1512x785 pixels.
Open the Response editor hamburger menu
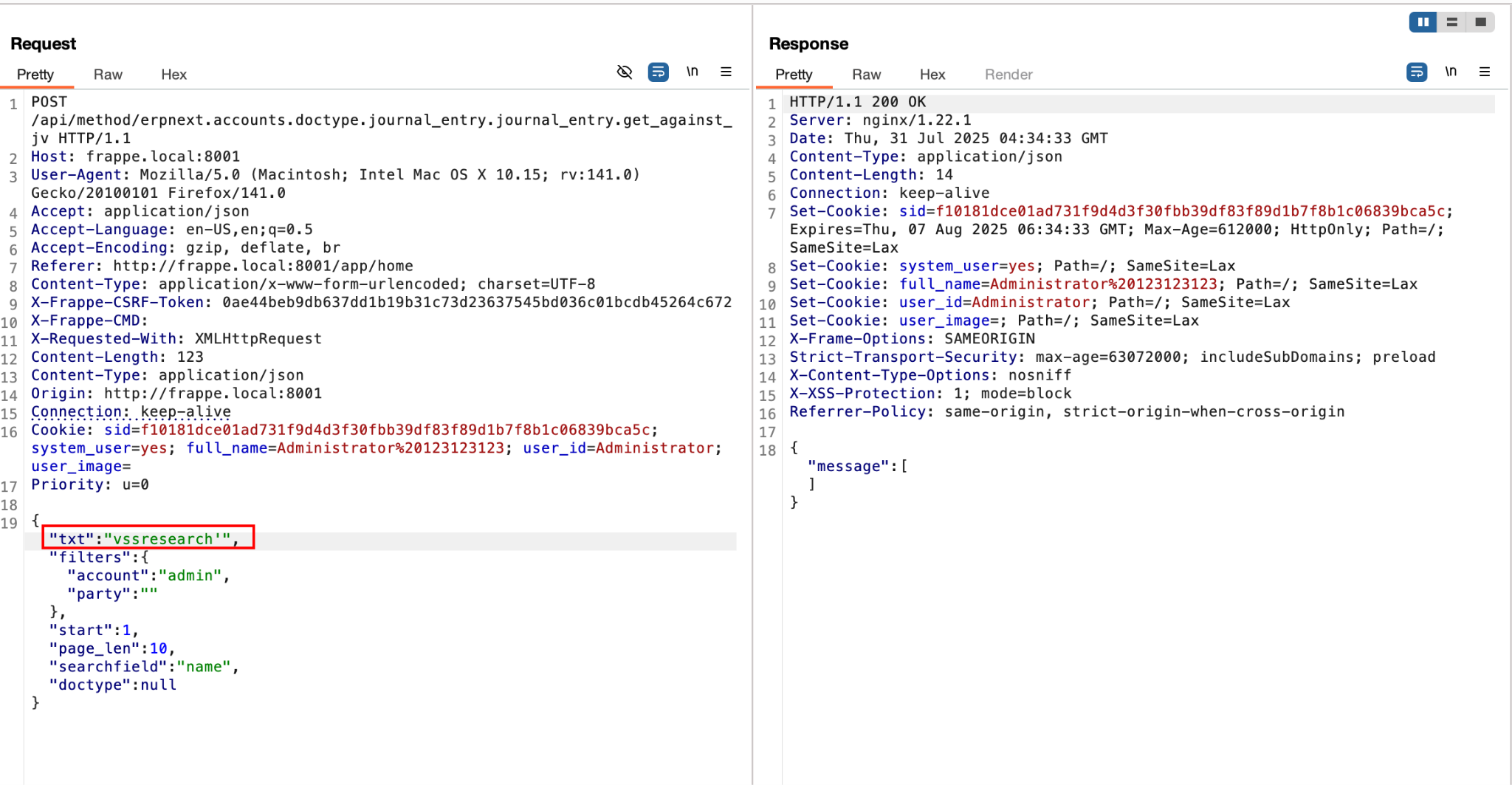pyautogui.click(x=1485, y=72)
